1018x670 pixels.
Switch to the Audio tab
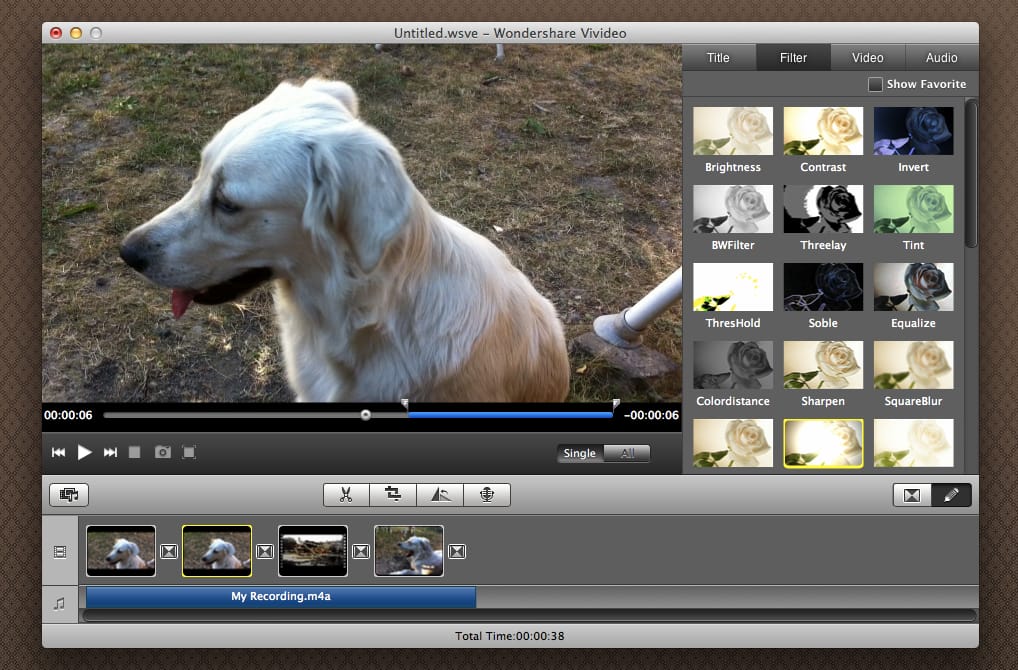coord(941,58)
